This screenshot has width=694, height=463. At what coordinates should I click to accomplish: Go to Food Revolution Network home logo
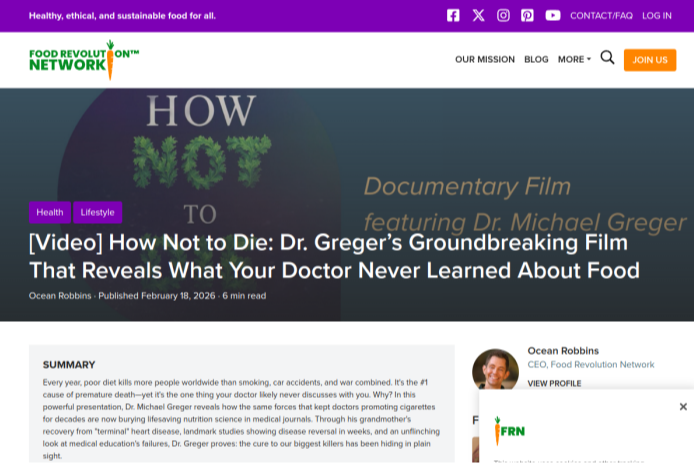84,60
